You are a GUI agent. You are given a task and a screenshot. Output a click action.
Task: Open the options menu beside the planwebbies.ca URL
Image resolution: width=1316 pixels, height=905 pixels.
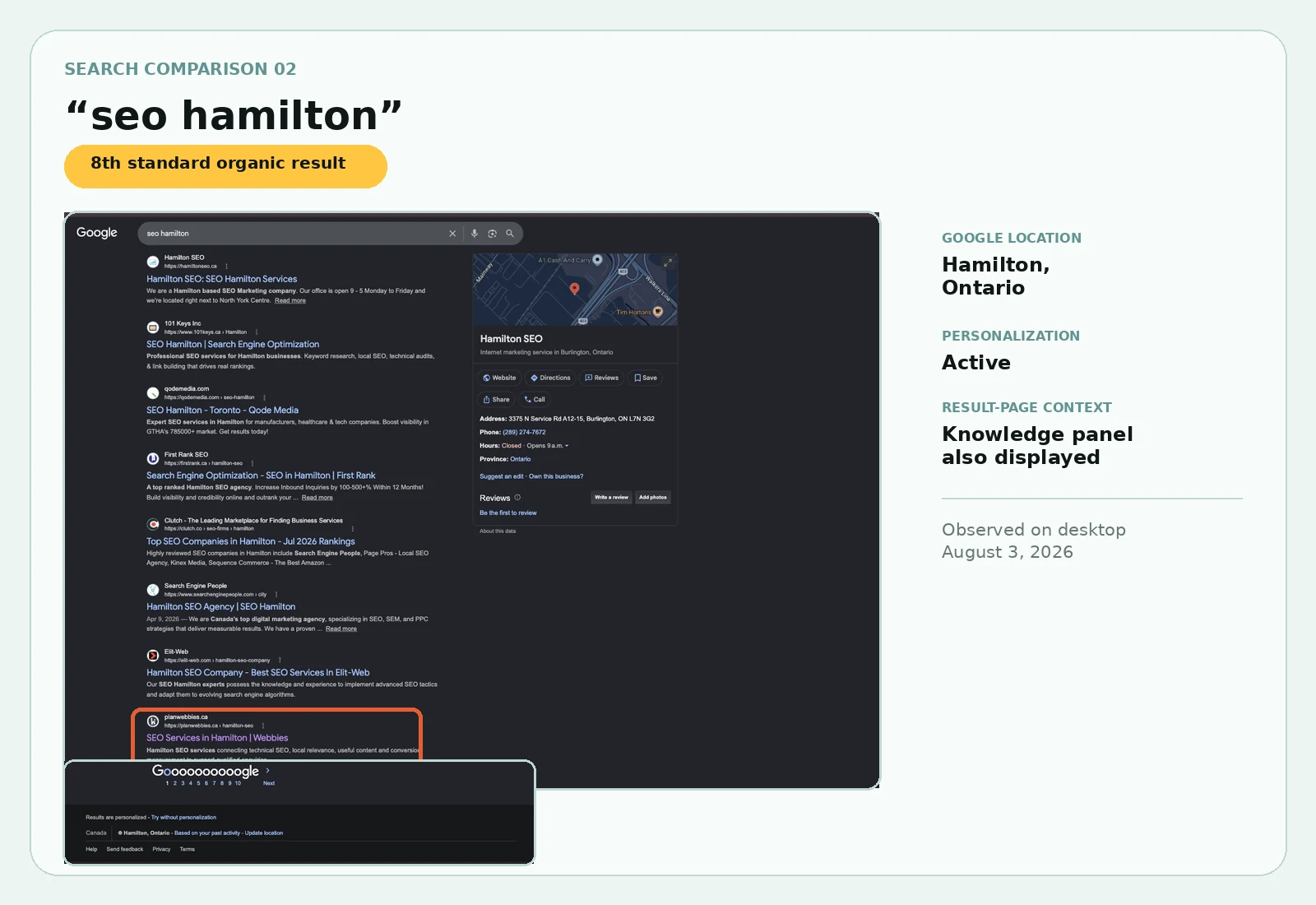tap(263, 726)
